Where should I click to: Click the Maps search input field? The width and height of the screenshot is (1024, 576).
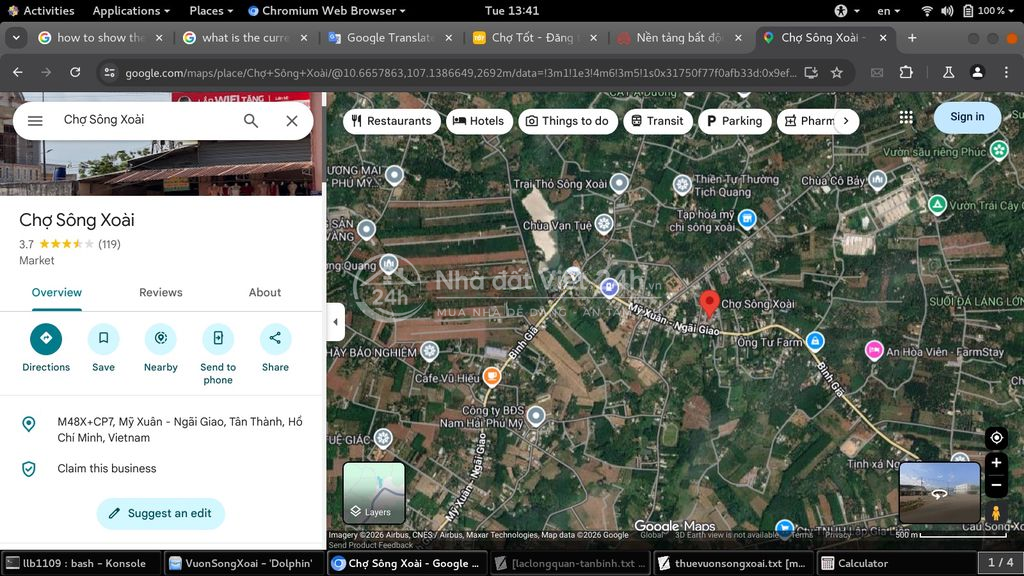[147, 120]
